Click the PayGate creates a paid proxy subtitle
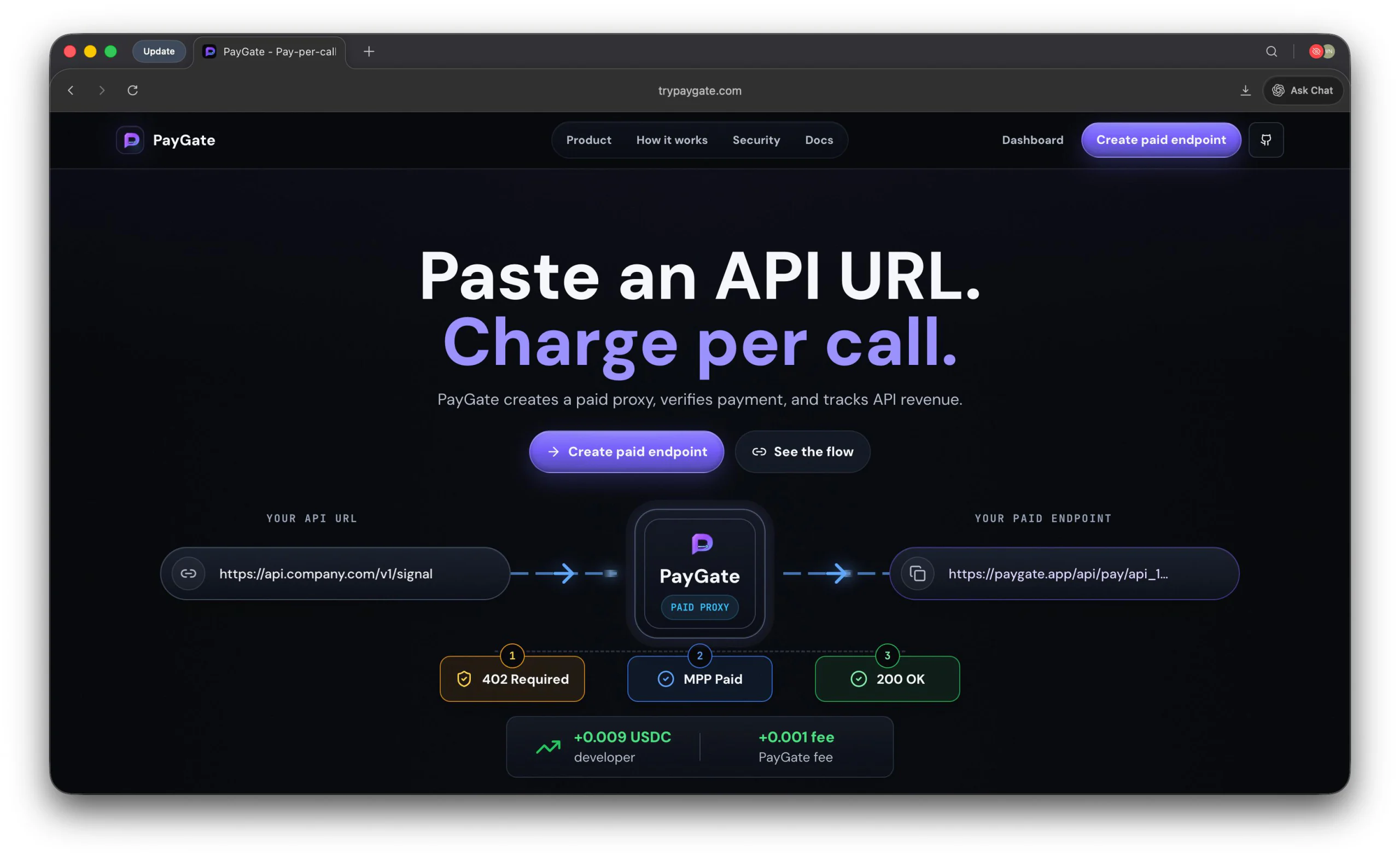The image size is (1400, 860). [699, 399]
